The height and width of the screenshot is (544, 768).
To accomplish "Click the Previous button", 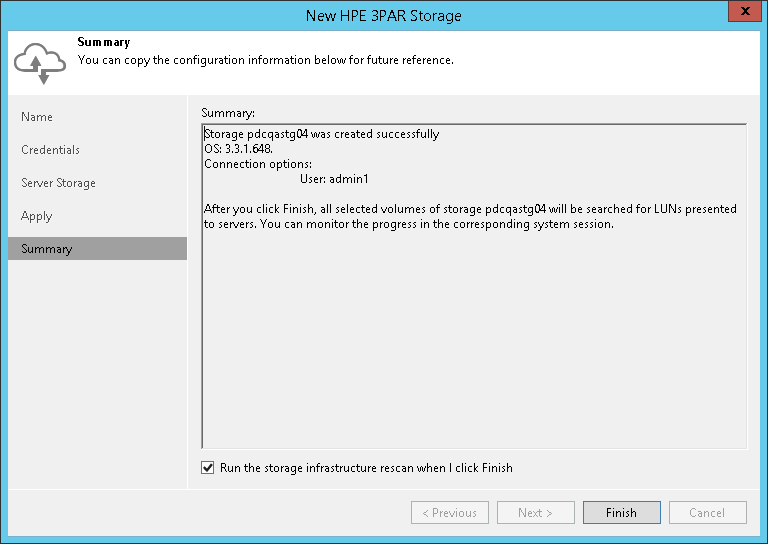I will tap(450, 512).
